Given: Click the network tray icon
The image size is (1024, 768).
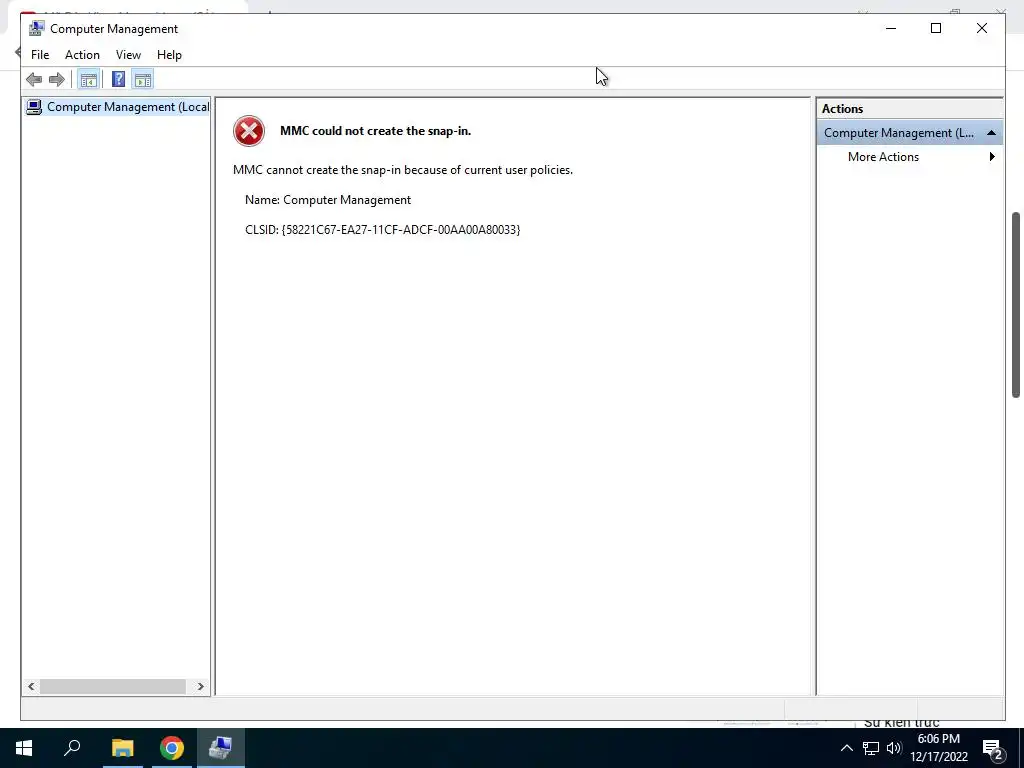Looking at the screenshot, I should (871, 748).
